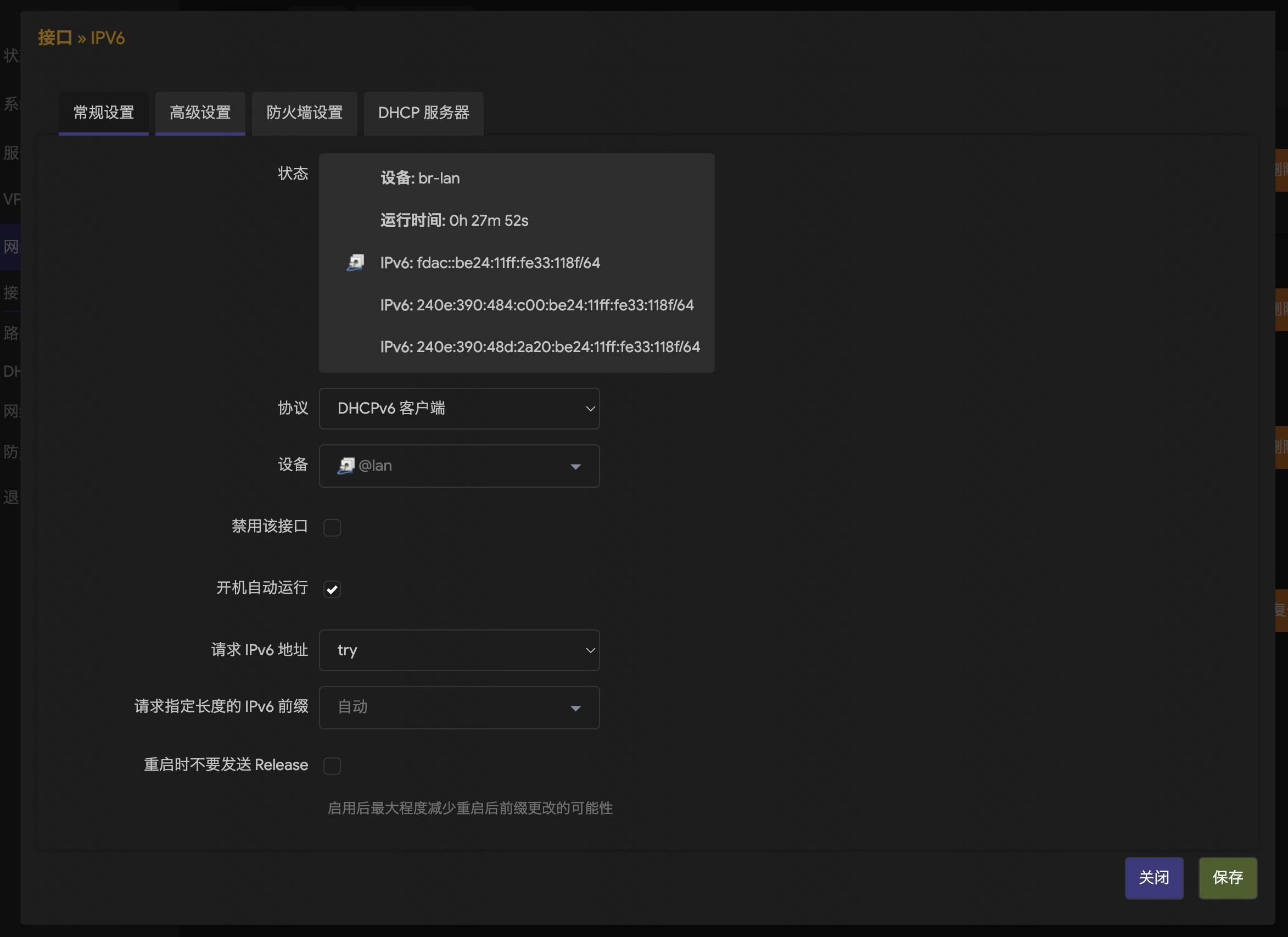The image size is (1288, 937).
Task: Enable 重启时不要发送 Release option
Action: [332, 766]
